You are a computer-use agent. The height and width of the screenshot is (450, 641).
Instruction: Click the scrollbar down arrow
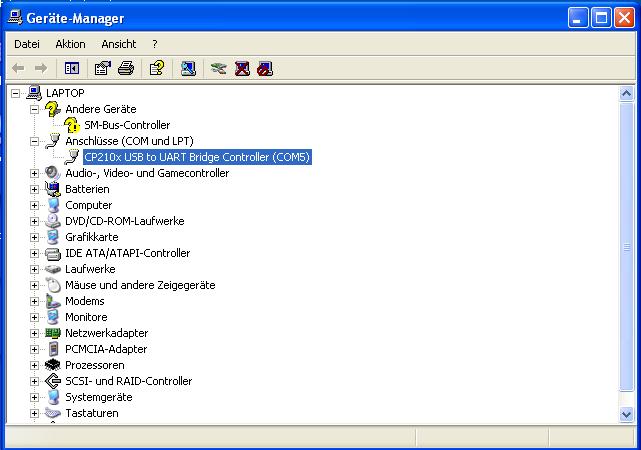point(626,414)
